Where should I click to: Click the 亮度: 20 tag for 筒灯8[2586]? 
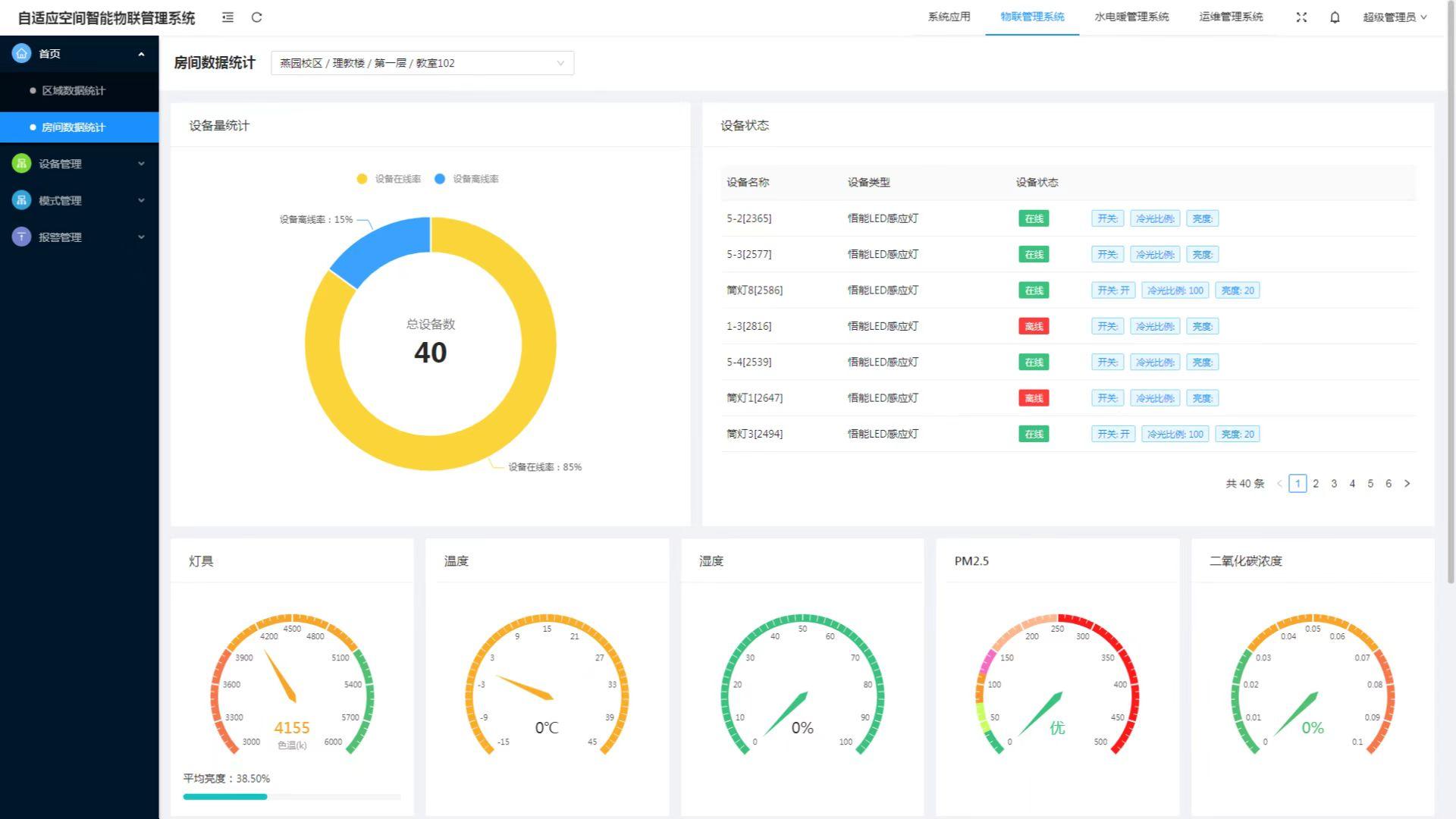(1238, 290)
